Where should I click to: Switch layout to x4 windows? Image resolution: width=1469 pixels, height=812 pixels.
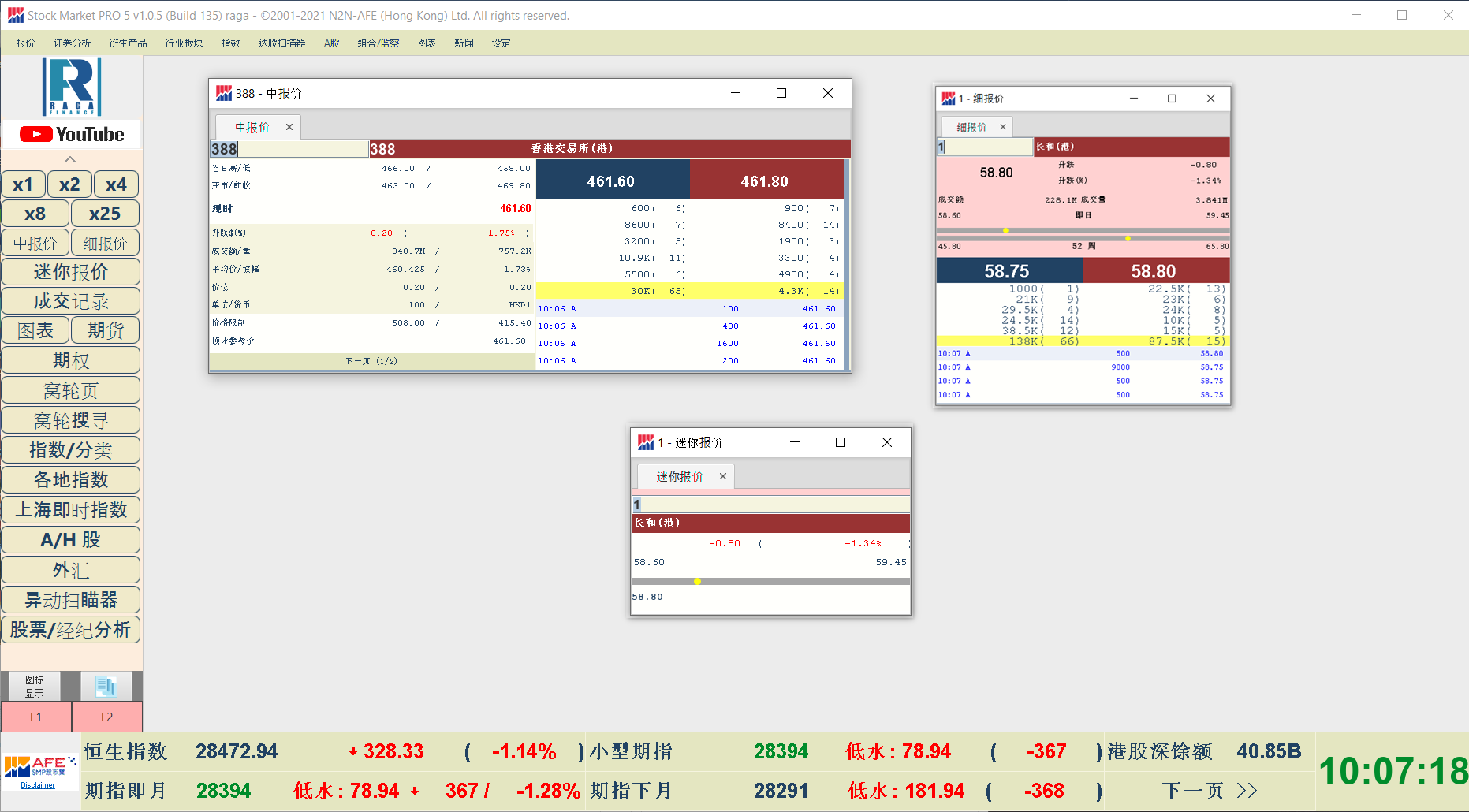tap(116, 184)
